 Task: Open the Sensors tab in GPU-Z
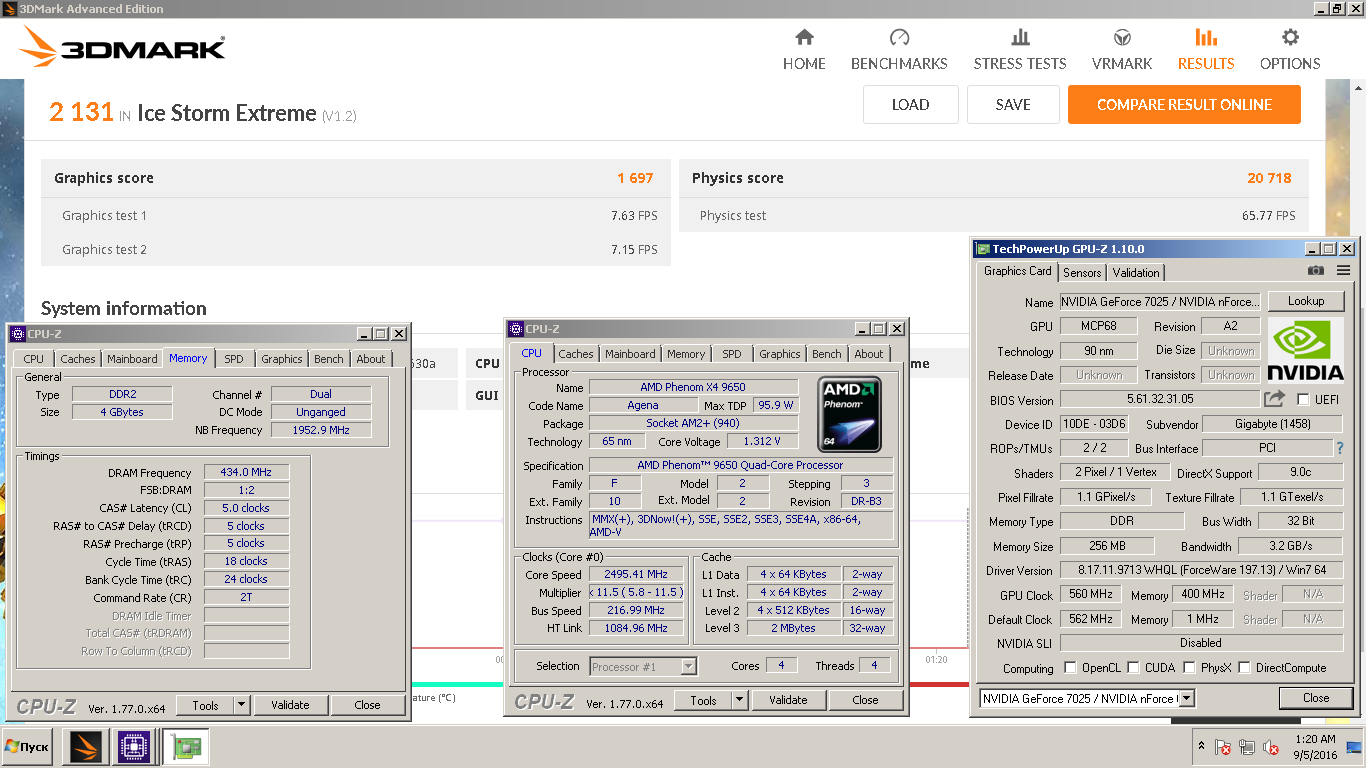point(1082,272)
